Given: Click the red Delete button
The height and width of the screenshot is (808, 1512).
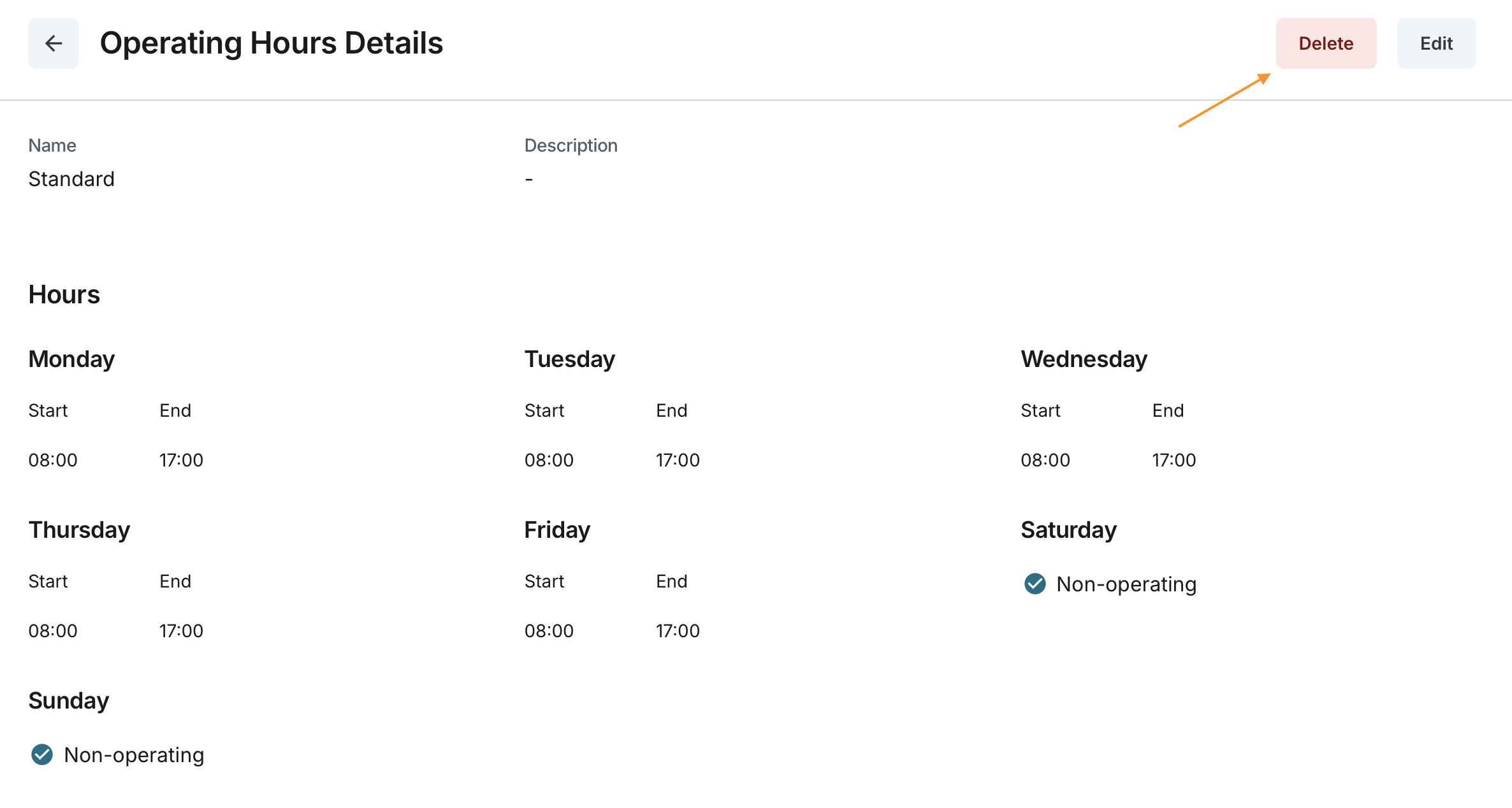Looking at the screenshot, I should coord(1326,43).
